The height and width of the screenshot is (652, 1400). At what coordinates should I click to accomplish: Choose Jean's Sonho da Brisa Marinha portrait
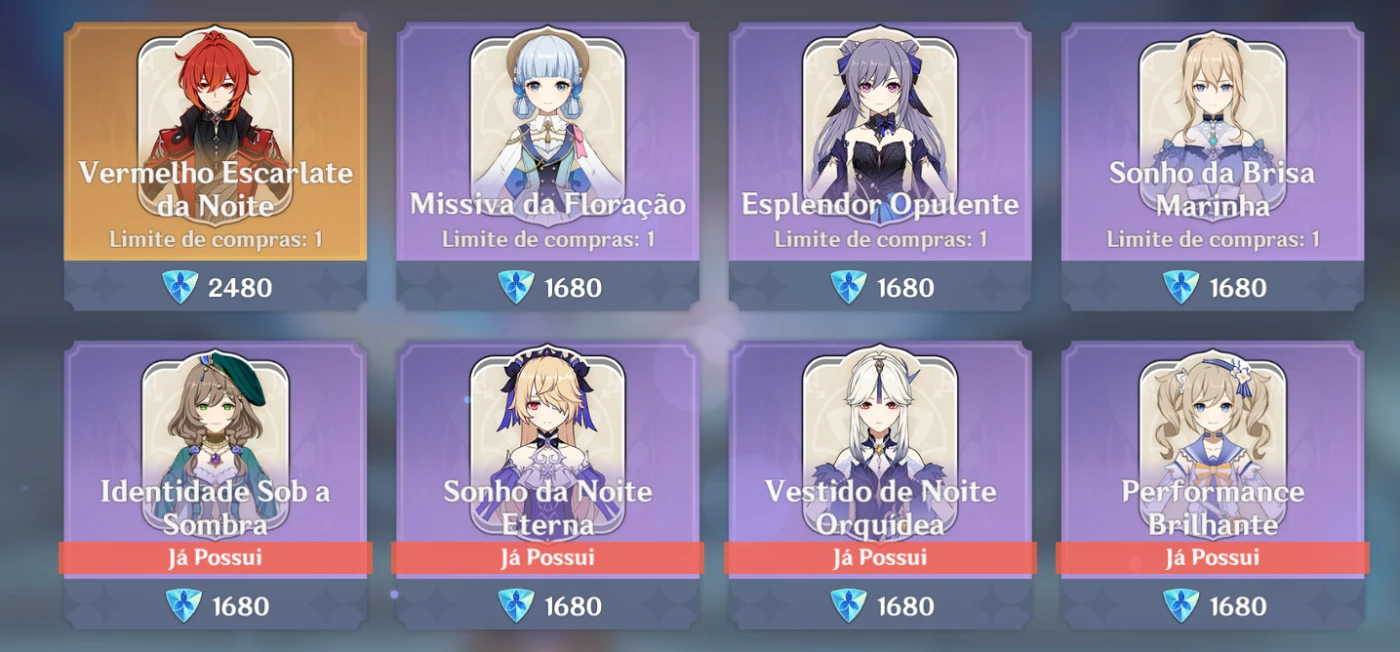(x=1212, y=128)
